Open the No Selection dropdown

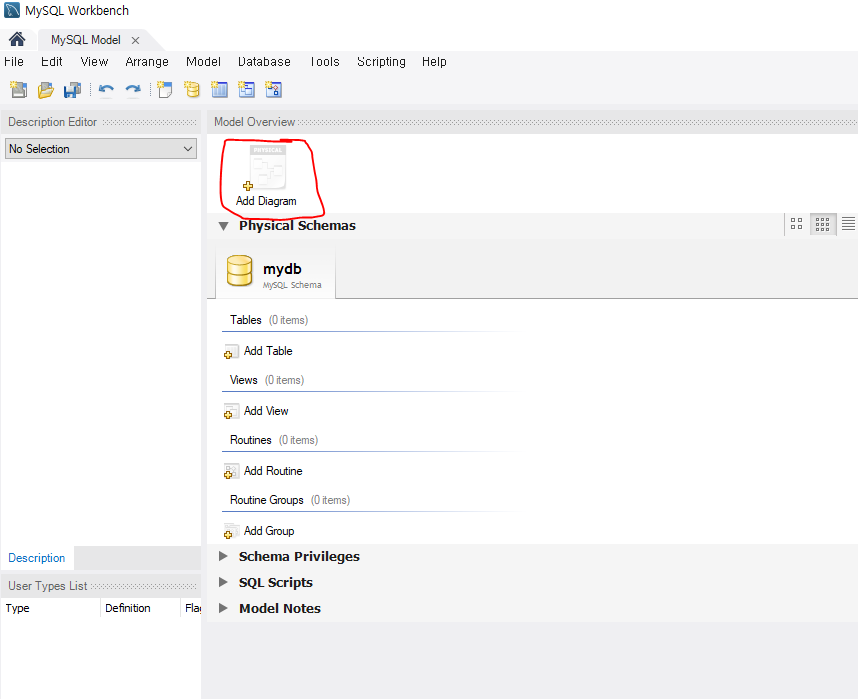[x=101, y=149]
